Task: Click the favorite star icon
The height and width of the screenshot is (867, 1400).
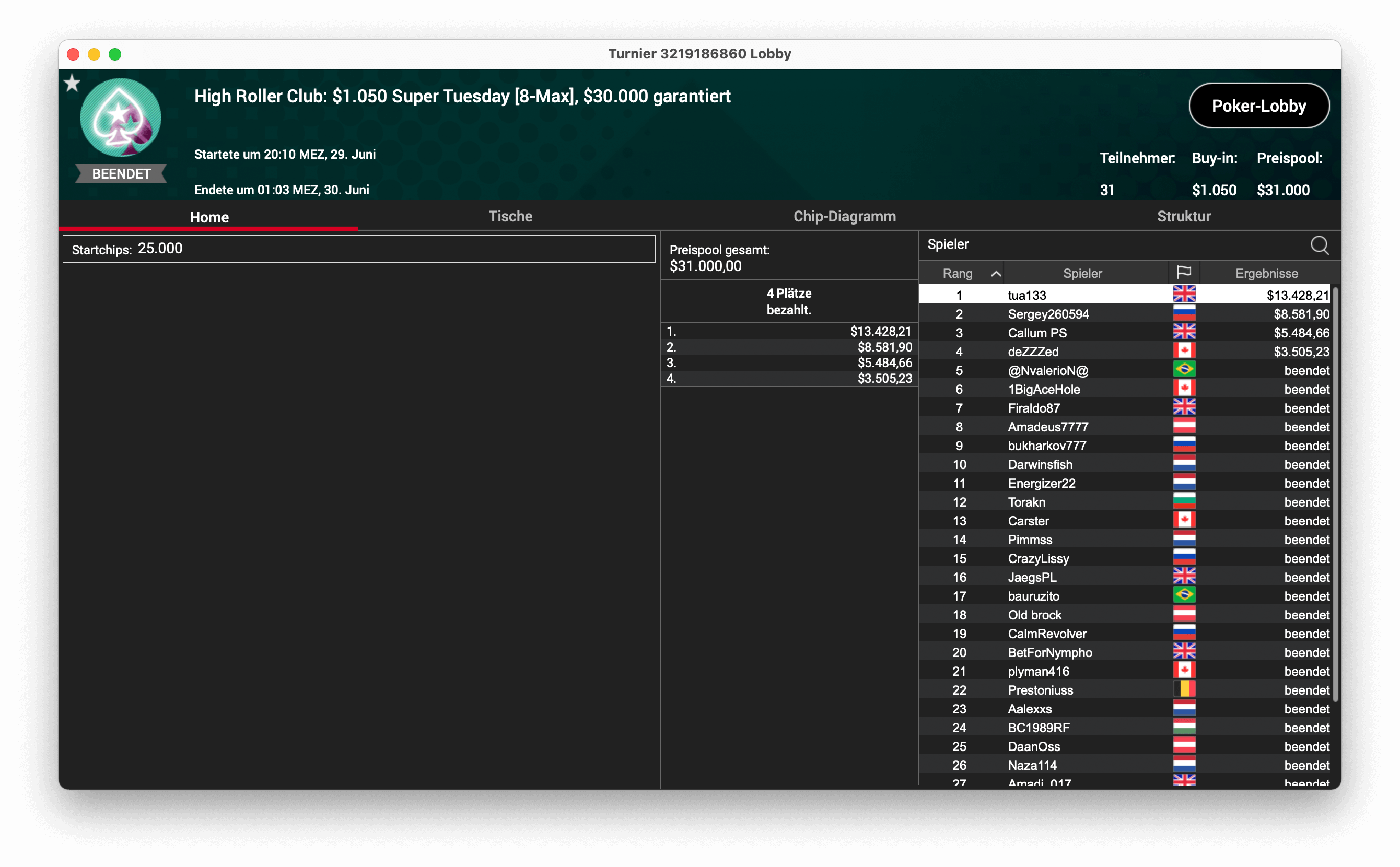Action: [x=72, y=84]
